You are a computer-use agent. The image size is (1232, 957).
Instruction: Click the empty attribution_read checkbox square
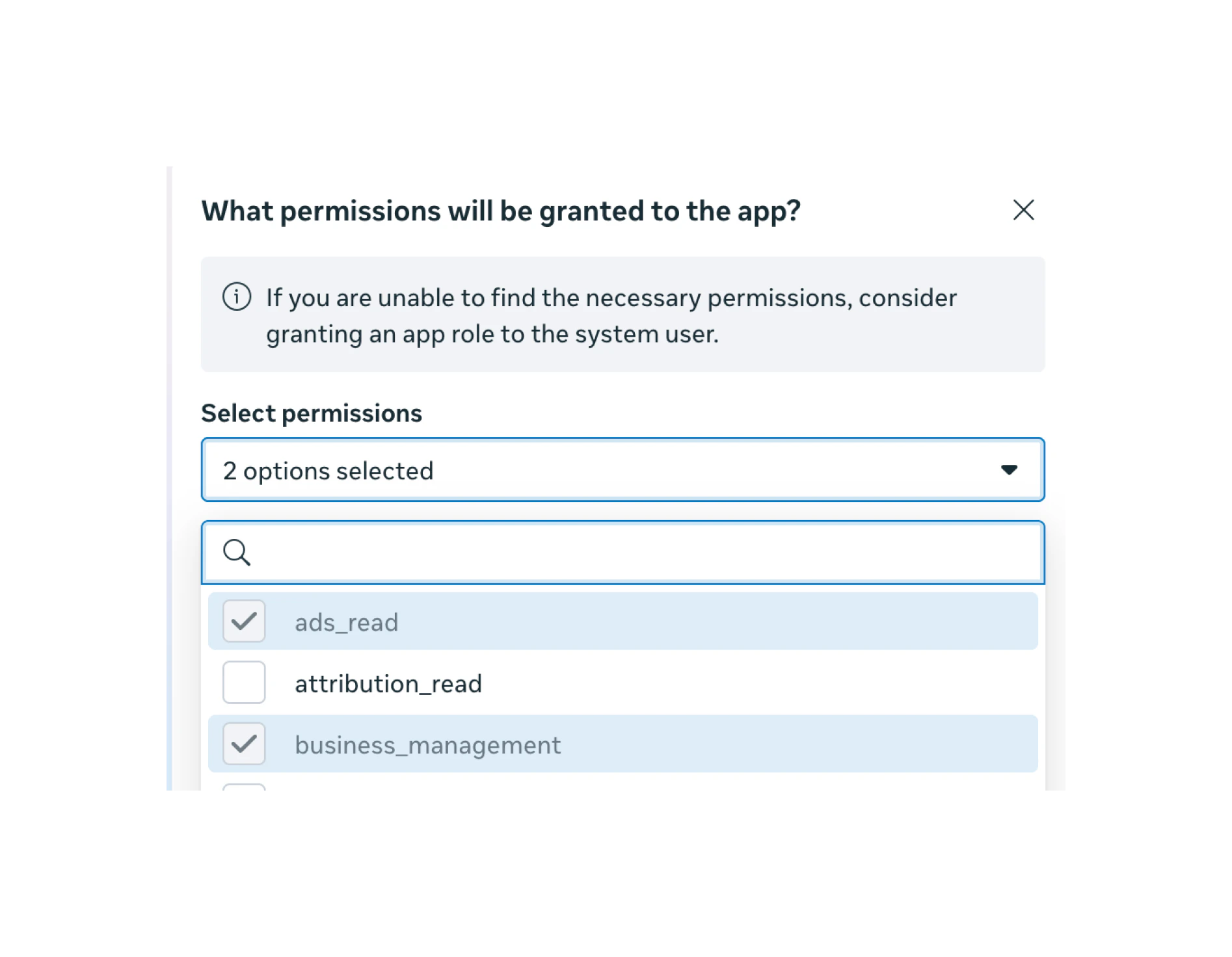pyautogui.click(x=244, y=683)
